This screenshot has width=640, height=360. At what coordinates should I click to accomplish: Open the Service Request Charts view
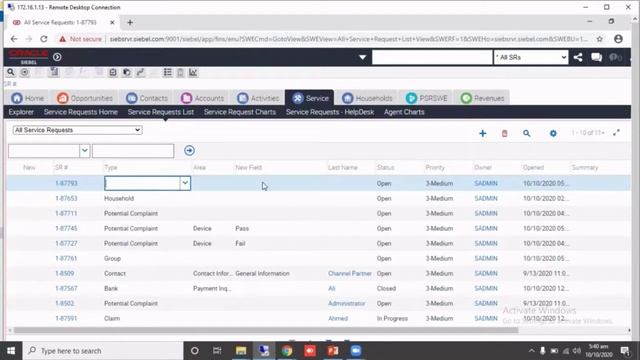[240, 112]
